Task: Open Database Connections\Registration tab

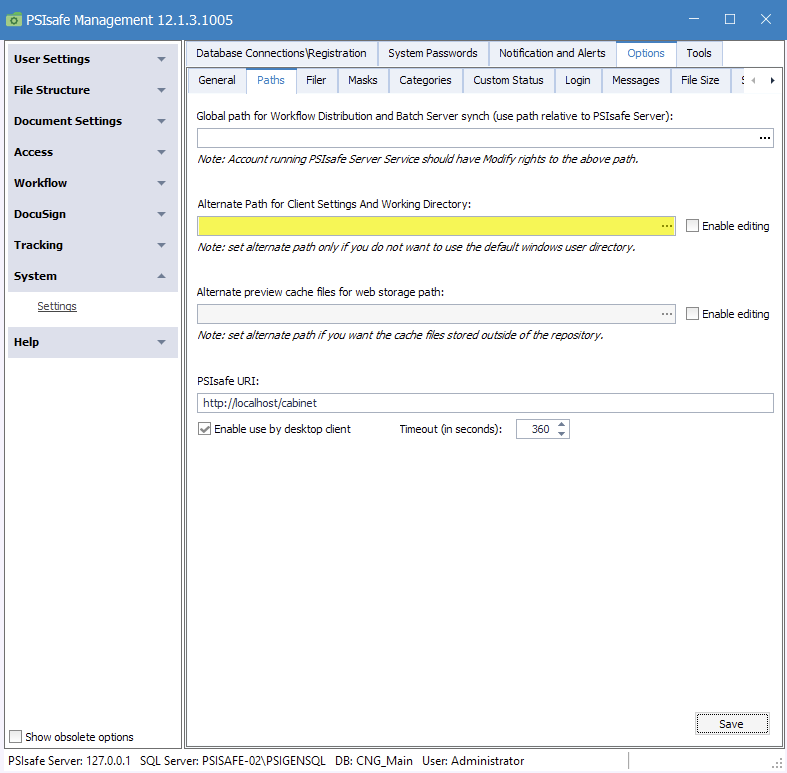Action: pos(281,53)
